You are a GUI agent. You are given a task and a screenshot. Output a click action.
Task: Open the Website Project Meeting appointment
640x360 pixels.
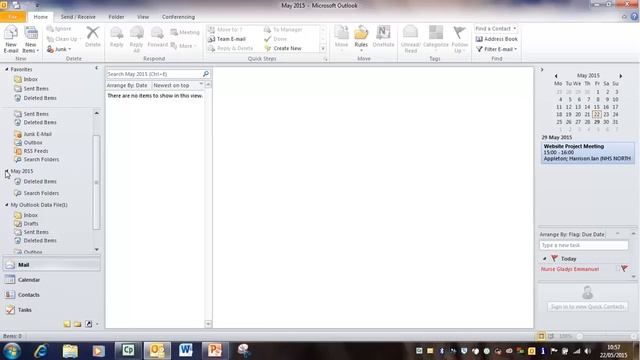(588, 152)
